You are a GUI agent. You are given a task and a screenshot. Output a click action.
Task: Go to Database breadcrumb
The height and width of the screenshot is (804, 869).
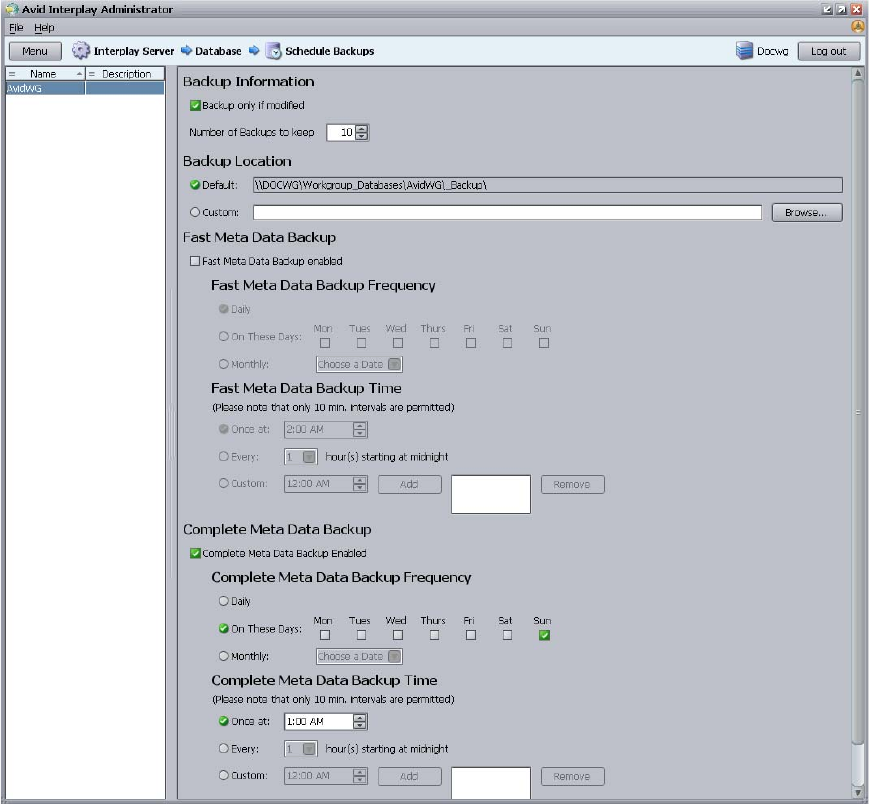[x=218, y=51]
